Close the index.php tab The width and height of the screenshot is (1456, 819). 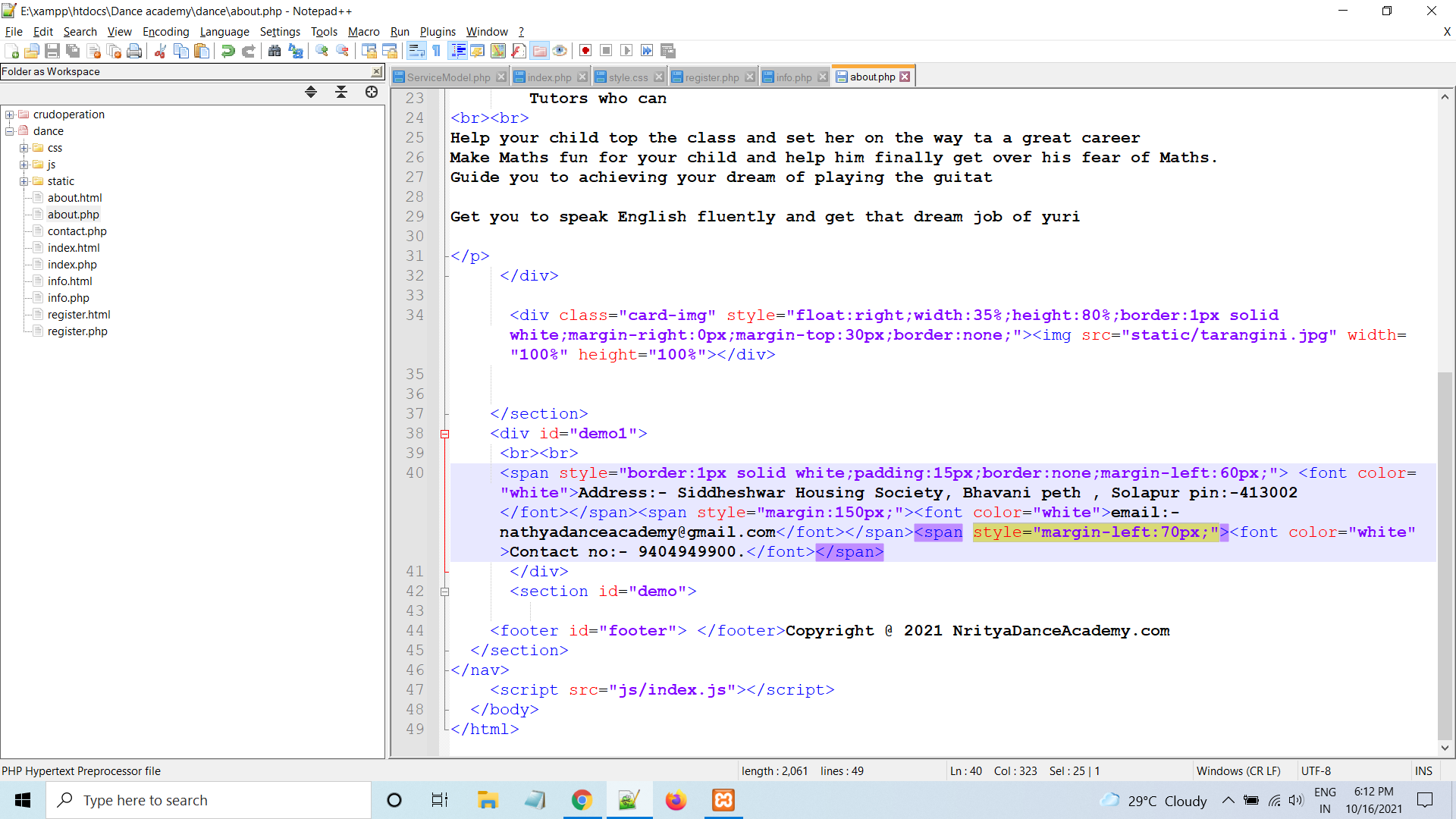582,77
